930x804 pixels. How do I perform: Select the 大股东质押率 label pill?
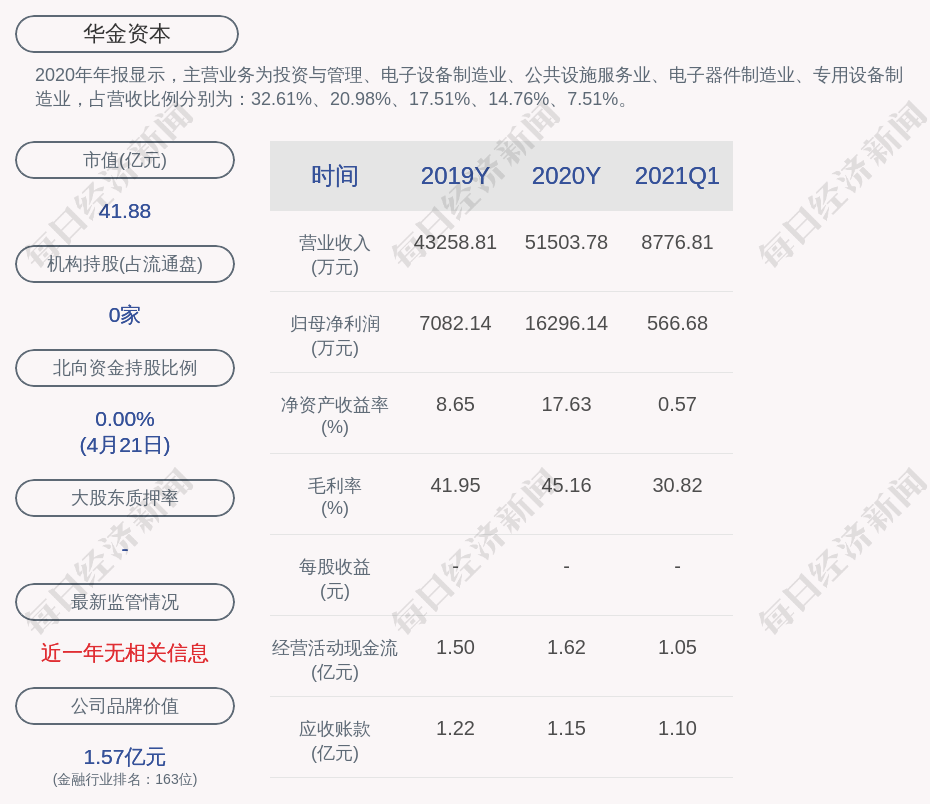pos(125,498)
